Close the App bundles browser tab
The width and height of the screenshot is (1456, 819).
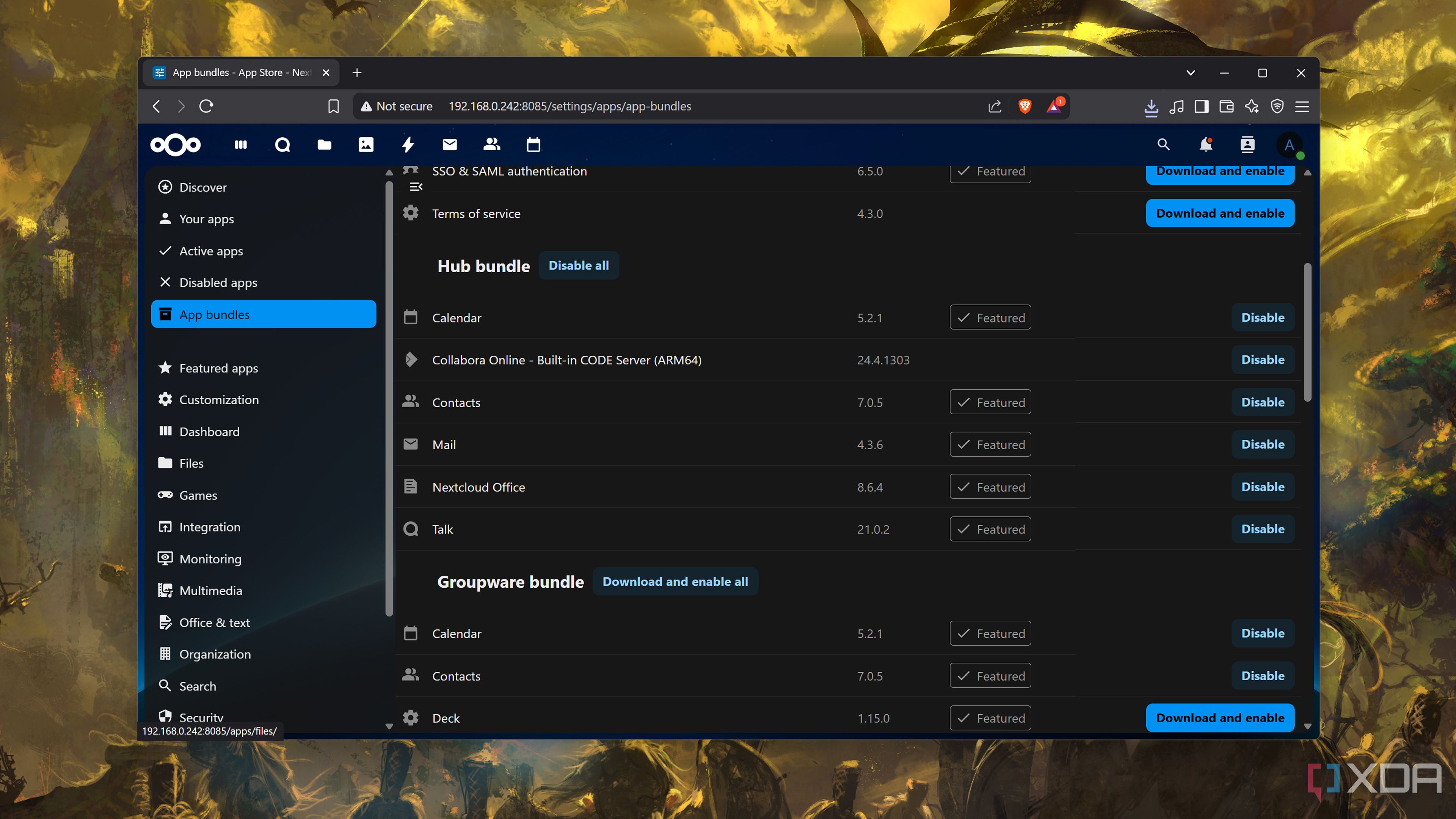326,73
